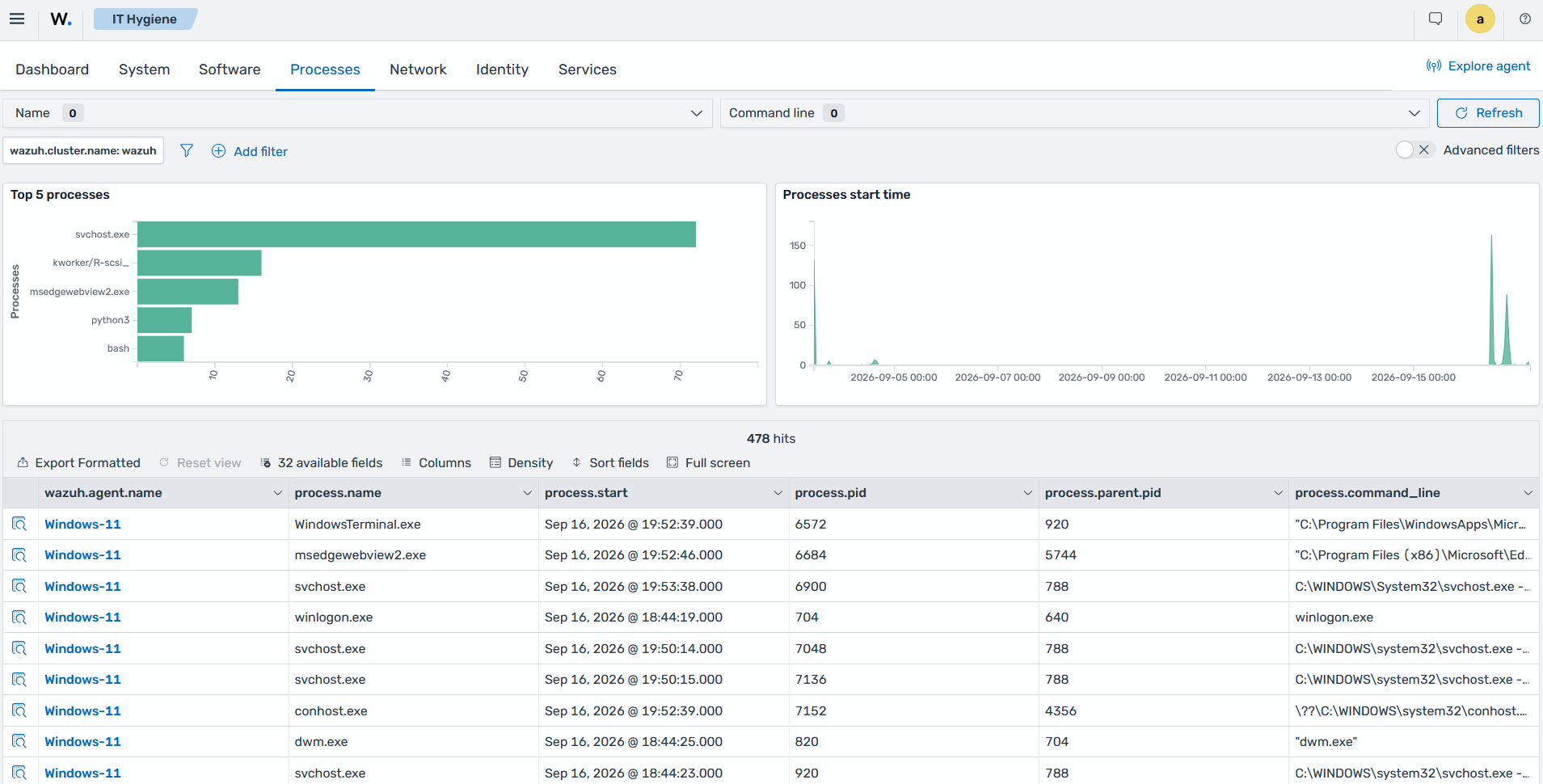Viewport: 1543px width, 784px height.
Task: Click the Wazuh W. logo
Action: 61,19
